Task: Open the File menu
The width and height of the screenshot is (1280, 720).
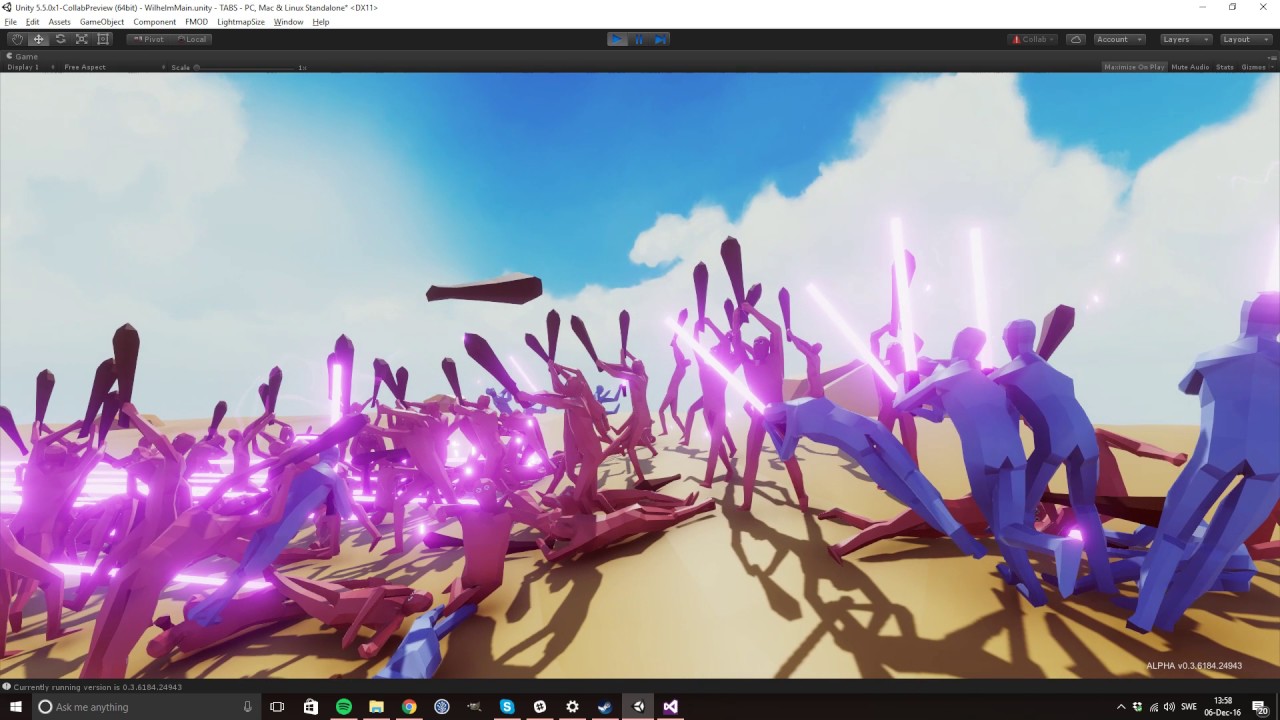Action: point(11,22)
